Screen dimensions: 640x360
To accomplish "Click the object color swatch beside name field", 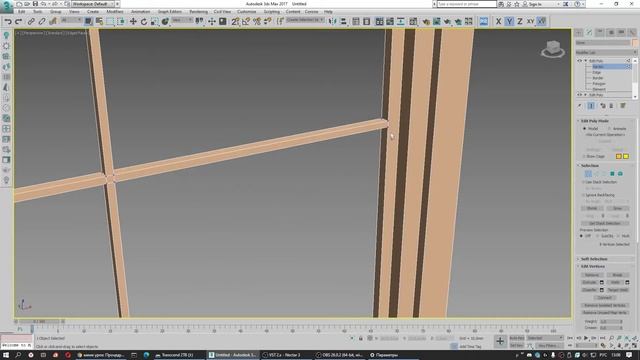I will [635, 42].
